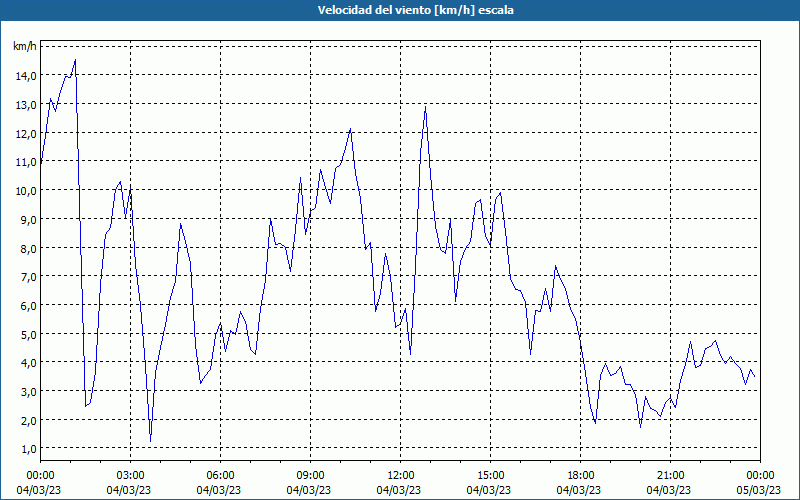Click the 05/03/23 date label
800x500 pixels.
click(x=759, y=490)
